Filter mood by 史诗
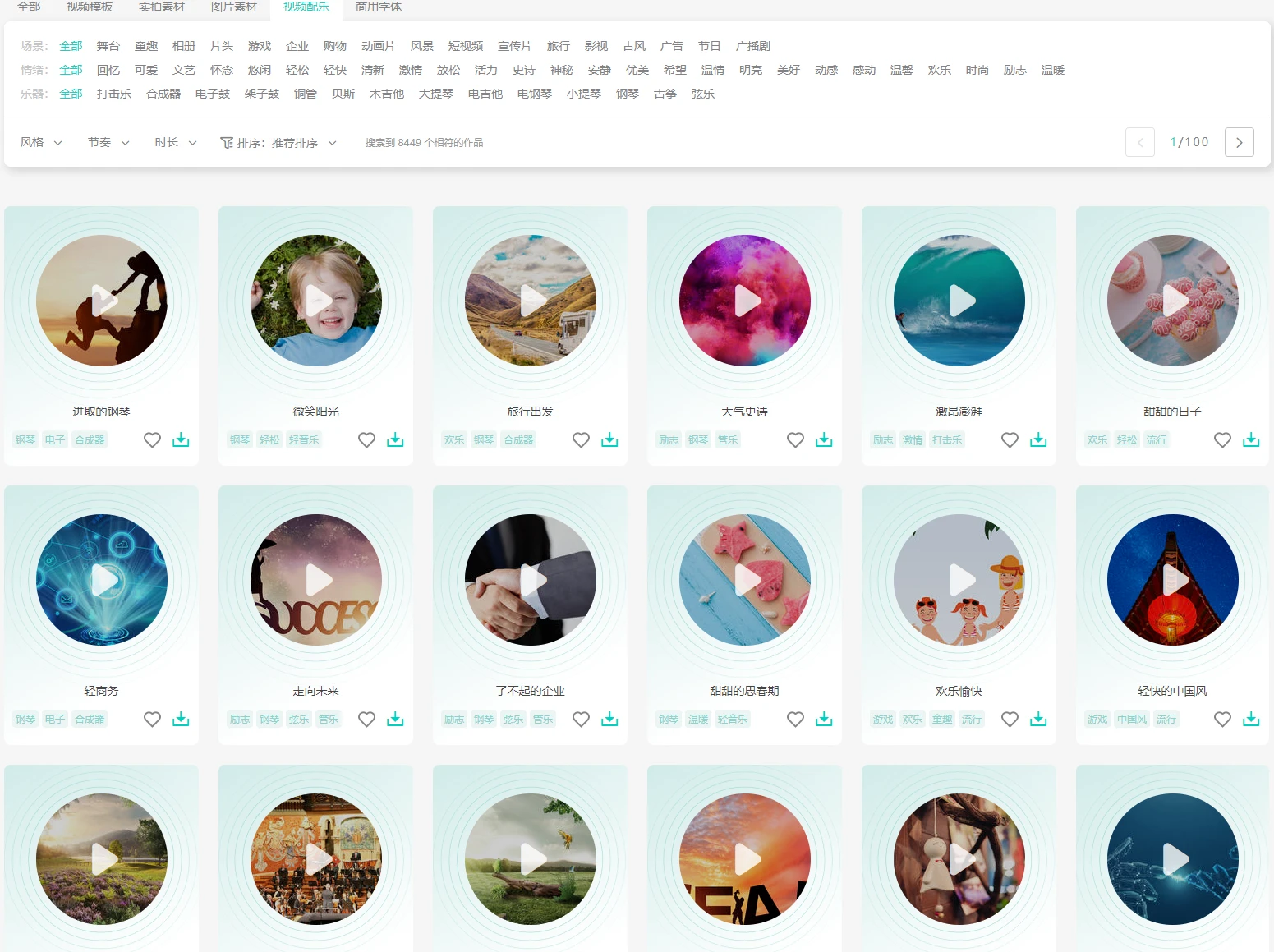Screen dimensions: 1274x952 pos(524,70)
